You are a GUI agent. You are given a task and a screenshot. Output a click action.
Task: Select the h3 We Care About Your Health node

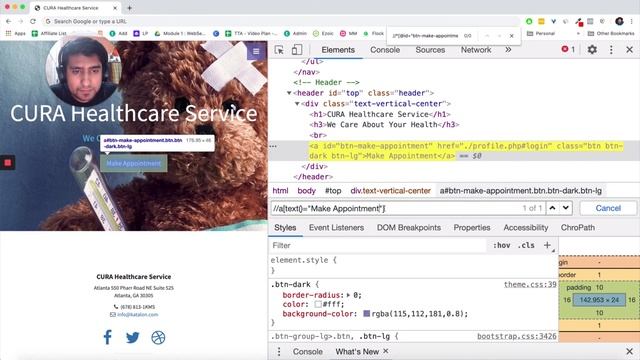pos(384,124)
